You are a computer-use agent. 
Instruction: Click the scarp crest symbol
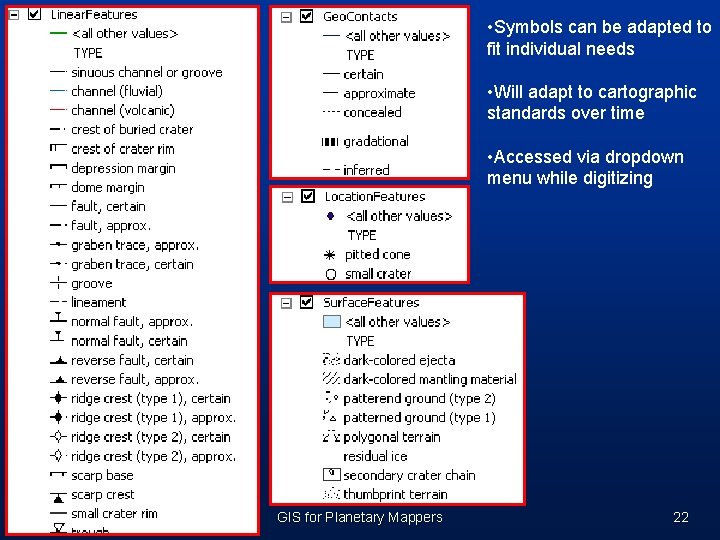pyautogui.click(x=58, y=497)
